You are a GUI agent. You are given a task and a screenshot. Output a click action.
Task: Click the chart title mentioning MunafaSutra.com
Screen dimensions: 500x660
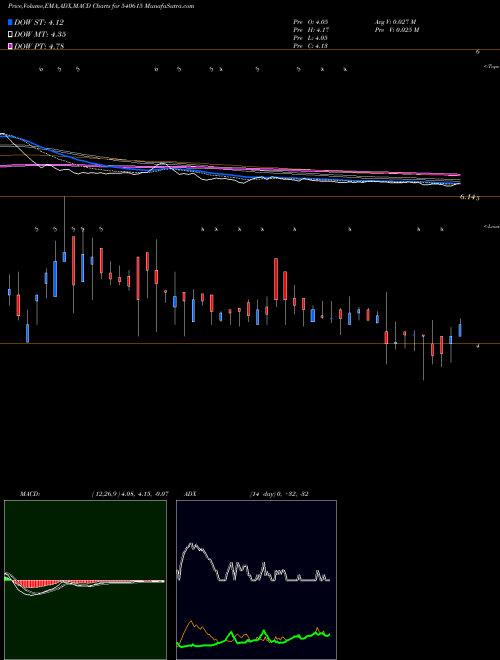101,7
